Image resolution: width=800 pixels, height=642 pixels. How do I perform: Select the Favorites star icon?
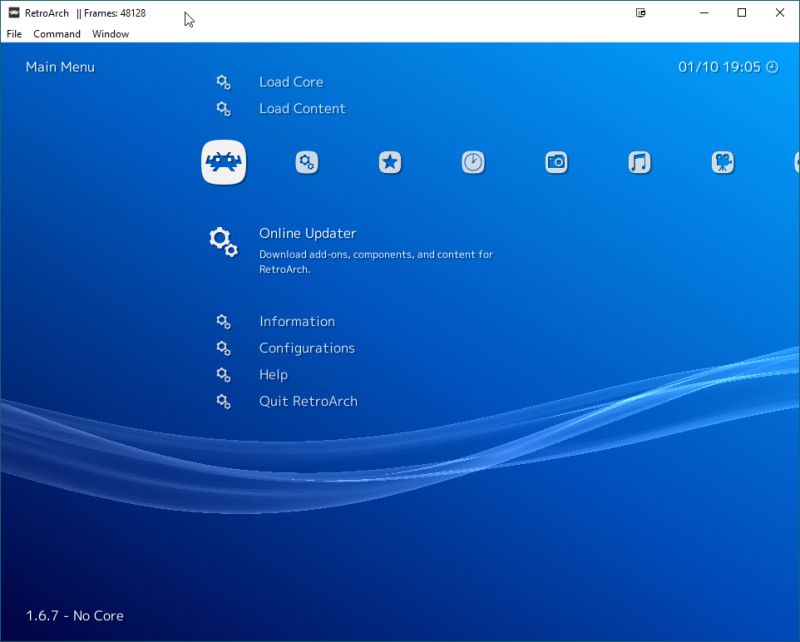[x=389, y=161]
